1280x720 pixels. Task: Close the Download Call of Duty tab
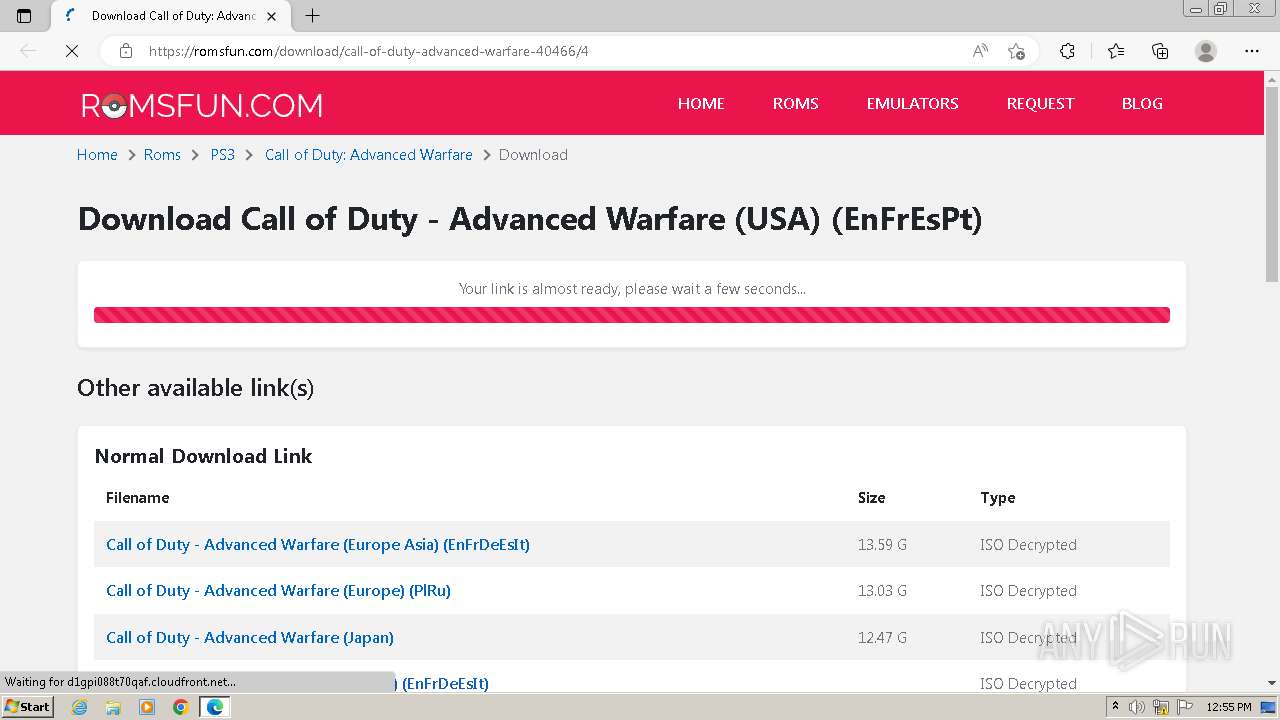[x=271, y=16]
